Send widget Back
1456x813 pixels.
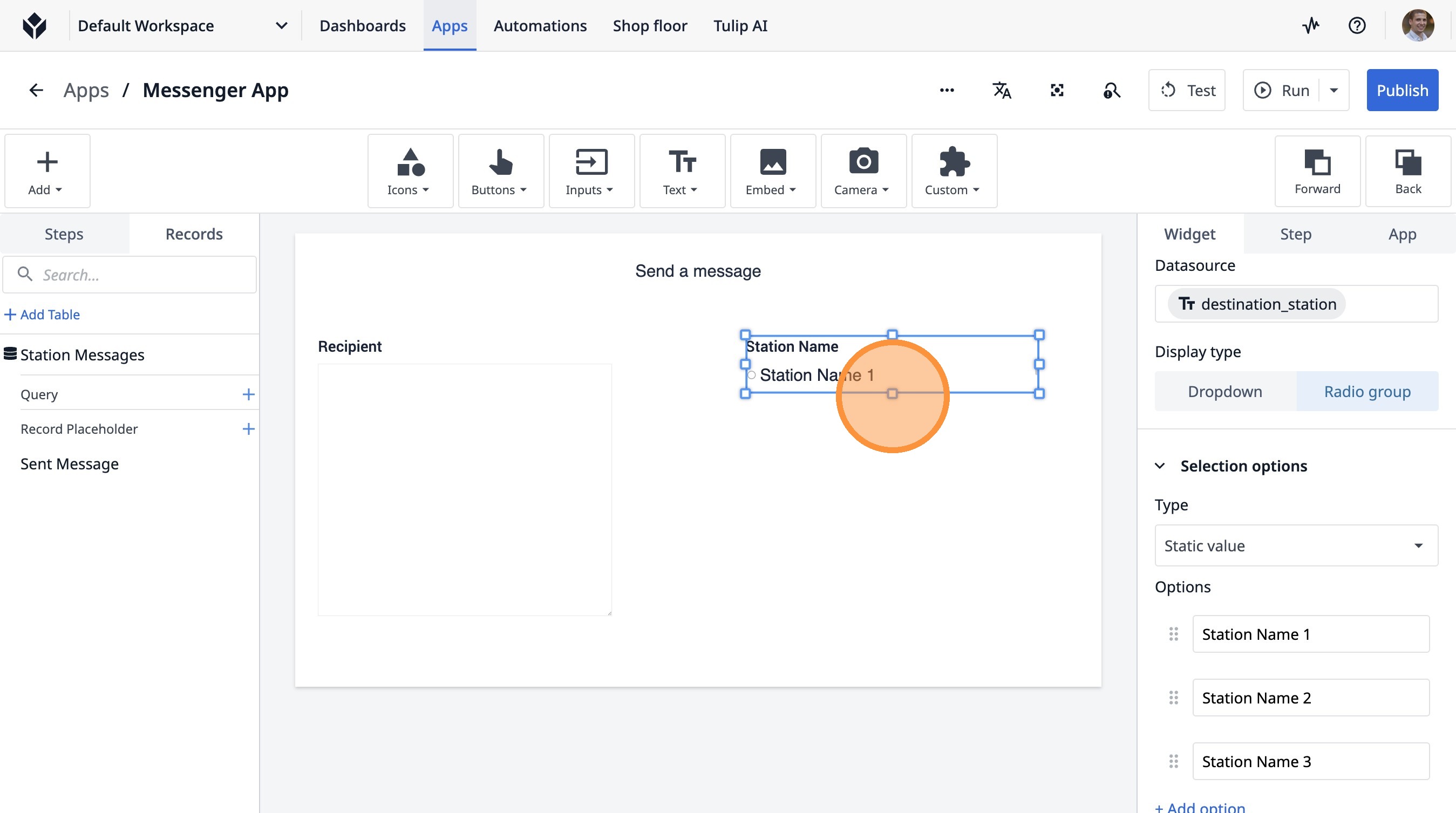(x=1407, y=170)
